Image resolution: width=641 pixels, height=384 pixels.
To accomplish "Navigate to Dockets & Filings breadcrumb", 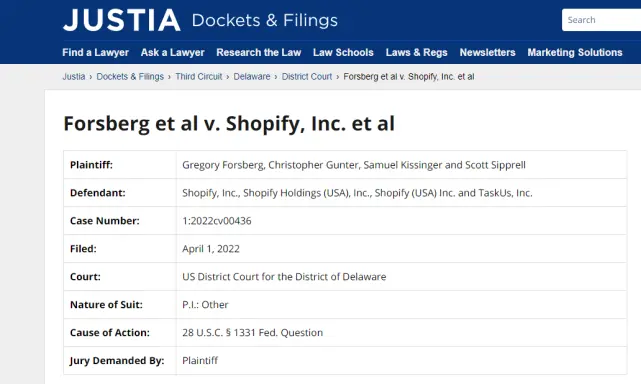I will (130, 76).
